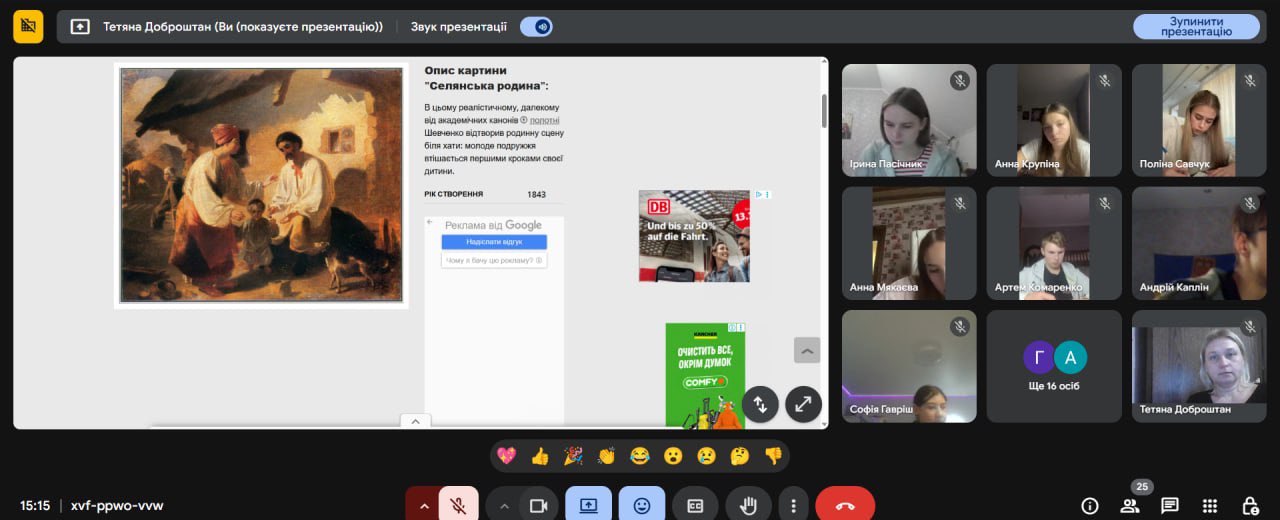1280x520 pixels.
Task: Open the activities grid icon
Action: pyautogui.click(x=1210, y=505)
